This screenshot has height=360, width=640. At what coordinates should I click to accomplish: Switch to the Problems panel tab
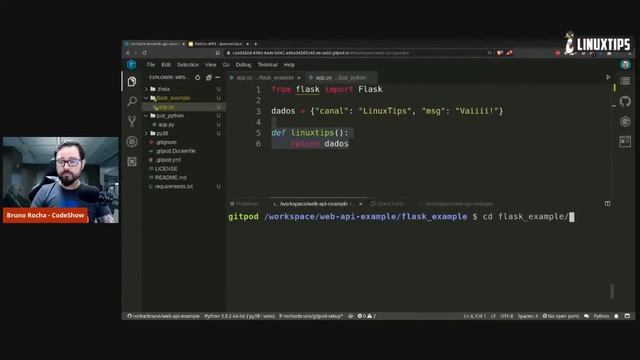tap(244, 204)
